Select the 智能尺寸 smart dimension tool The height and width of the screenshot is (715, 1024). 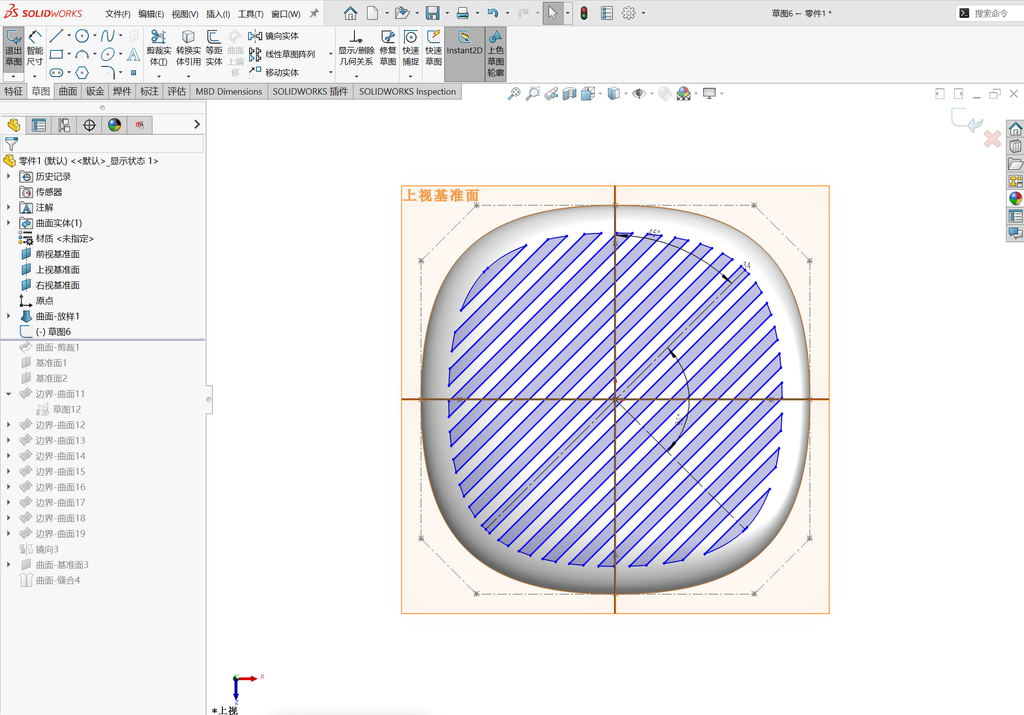coord(35,48)
